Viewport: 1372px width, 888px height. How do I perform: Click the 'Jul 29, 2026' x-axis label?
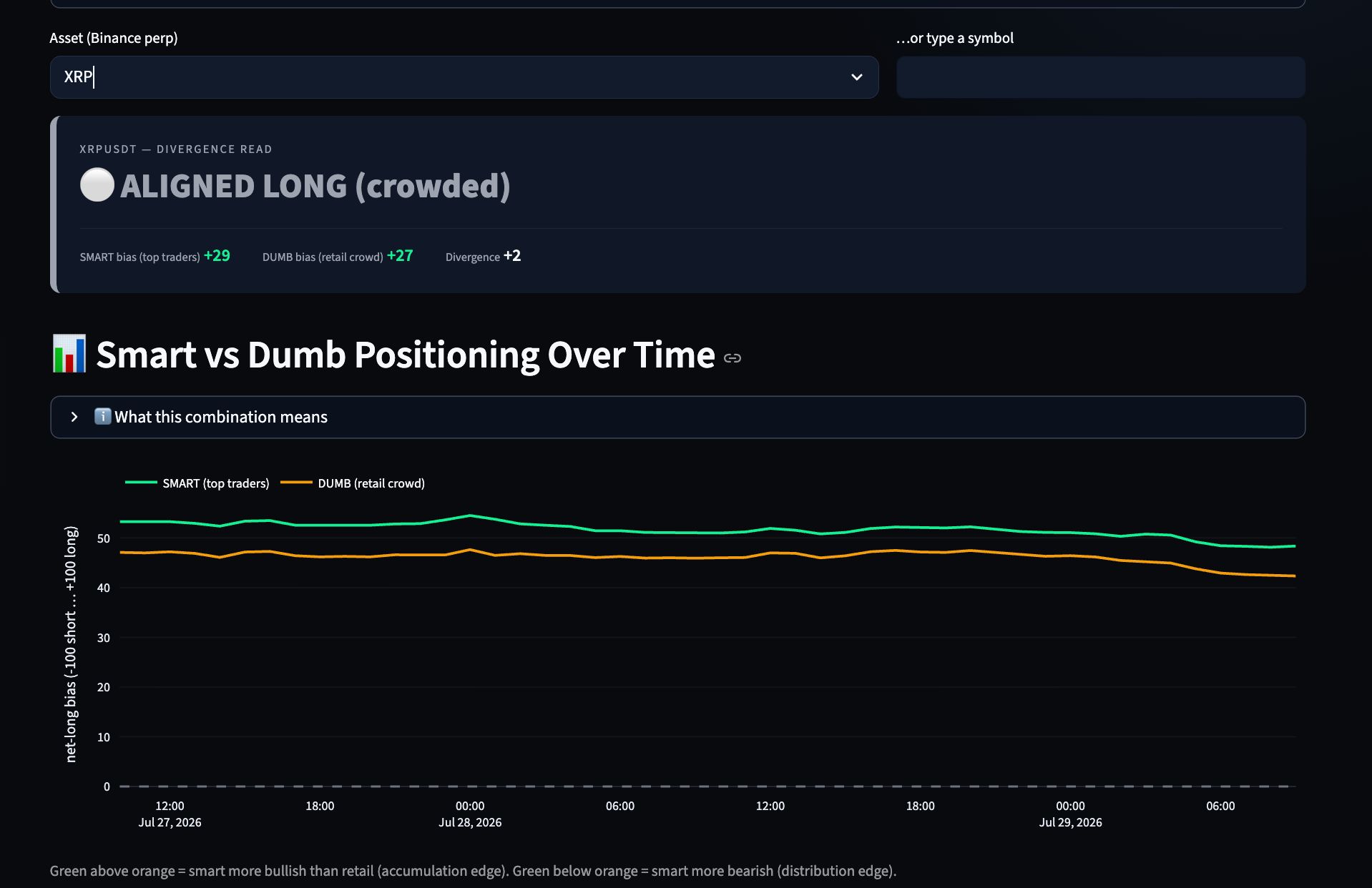point(1070,822)
